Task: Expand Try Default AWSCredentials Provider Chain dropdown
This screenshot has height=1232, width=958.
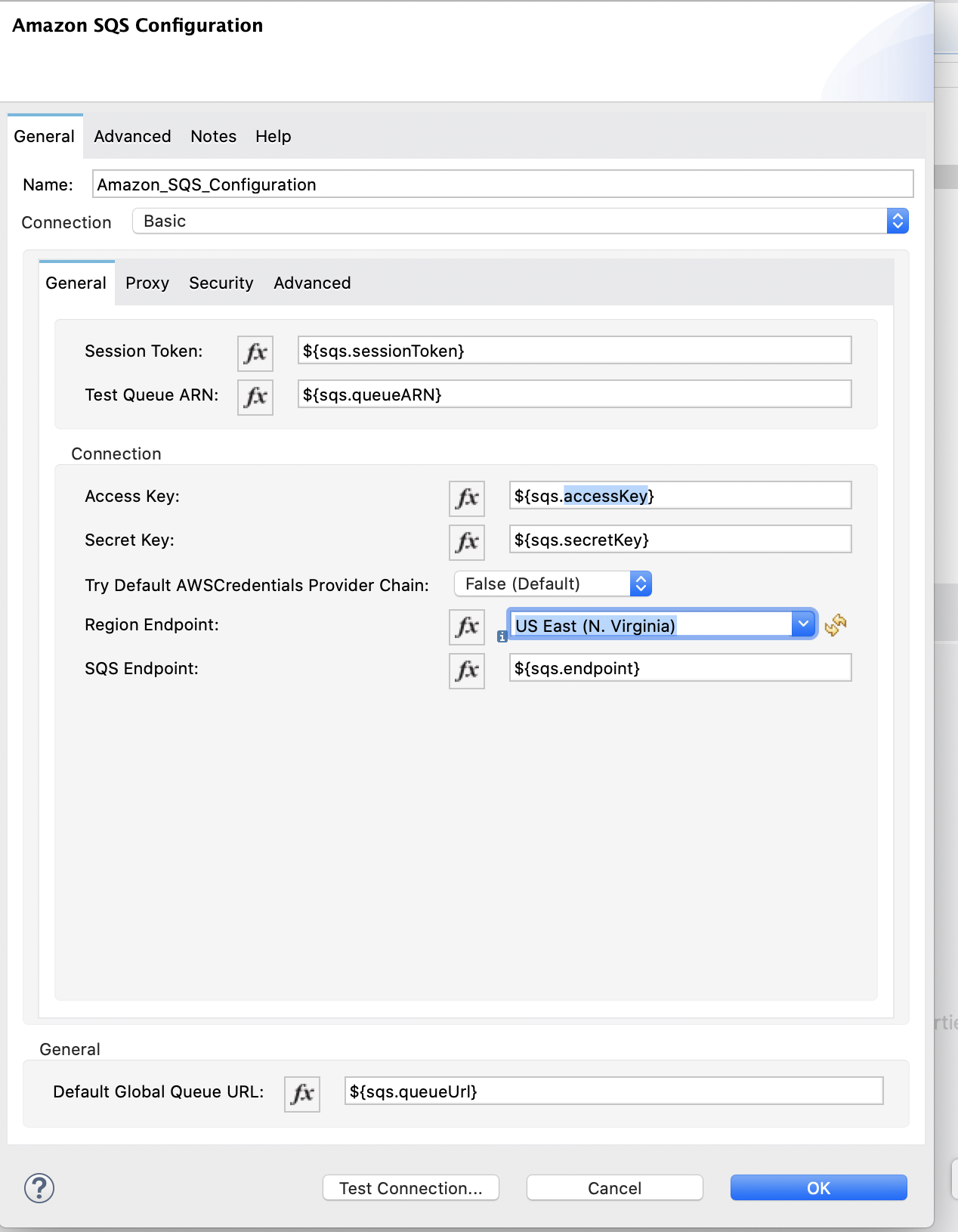Action: coord(553,584)
